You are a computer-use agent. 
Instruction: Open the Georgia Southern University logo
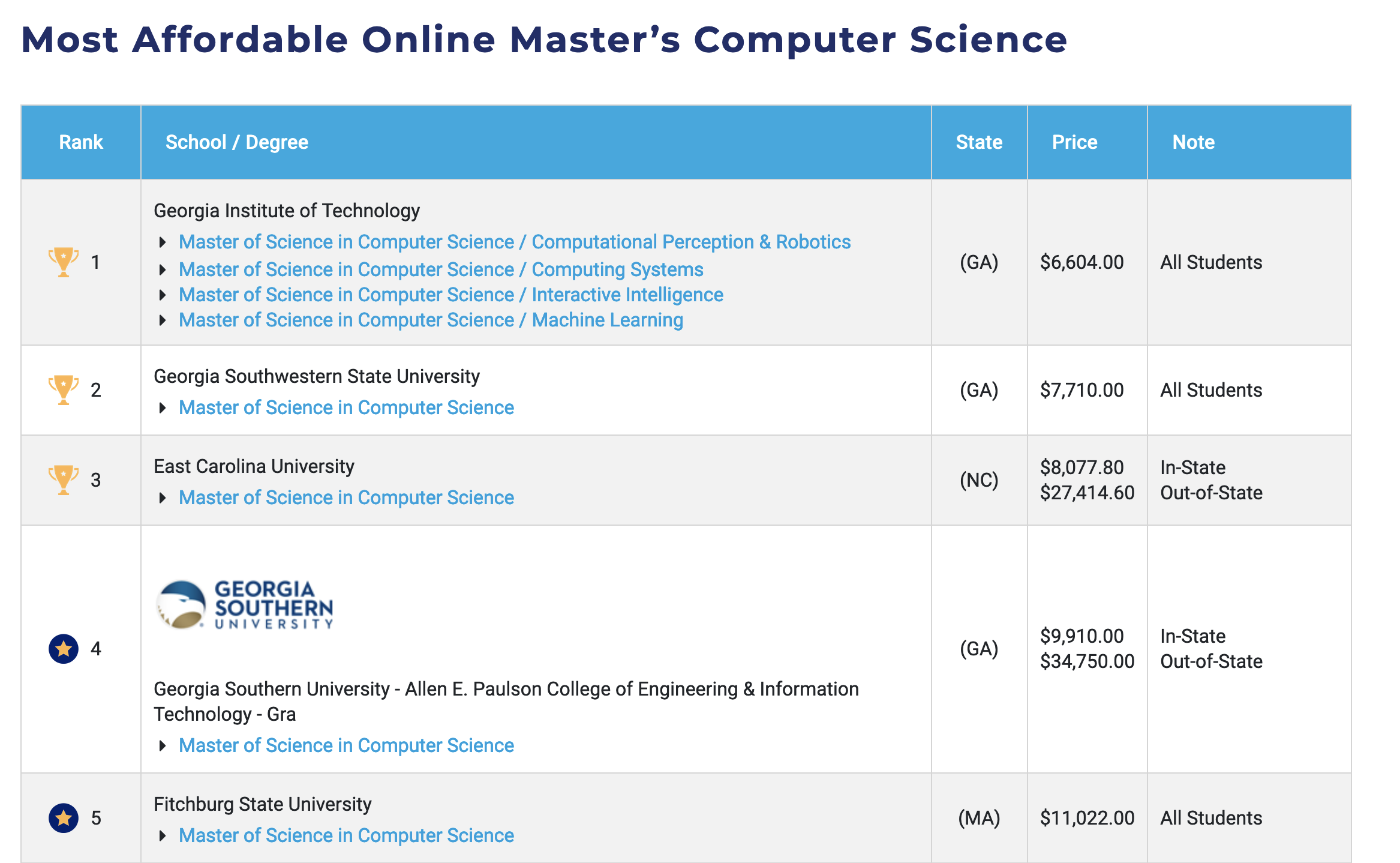tap(244, 605)
